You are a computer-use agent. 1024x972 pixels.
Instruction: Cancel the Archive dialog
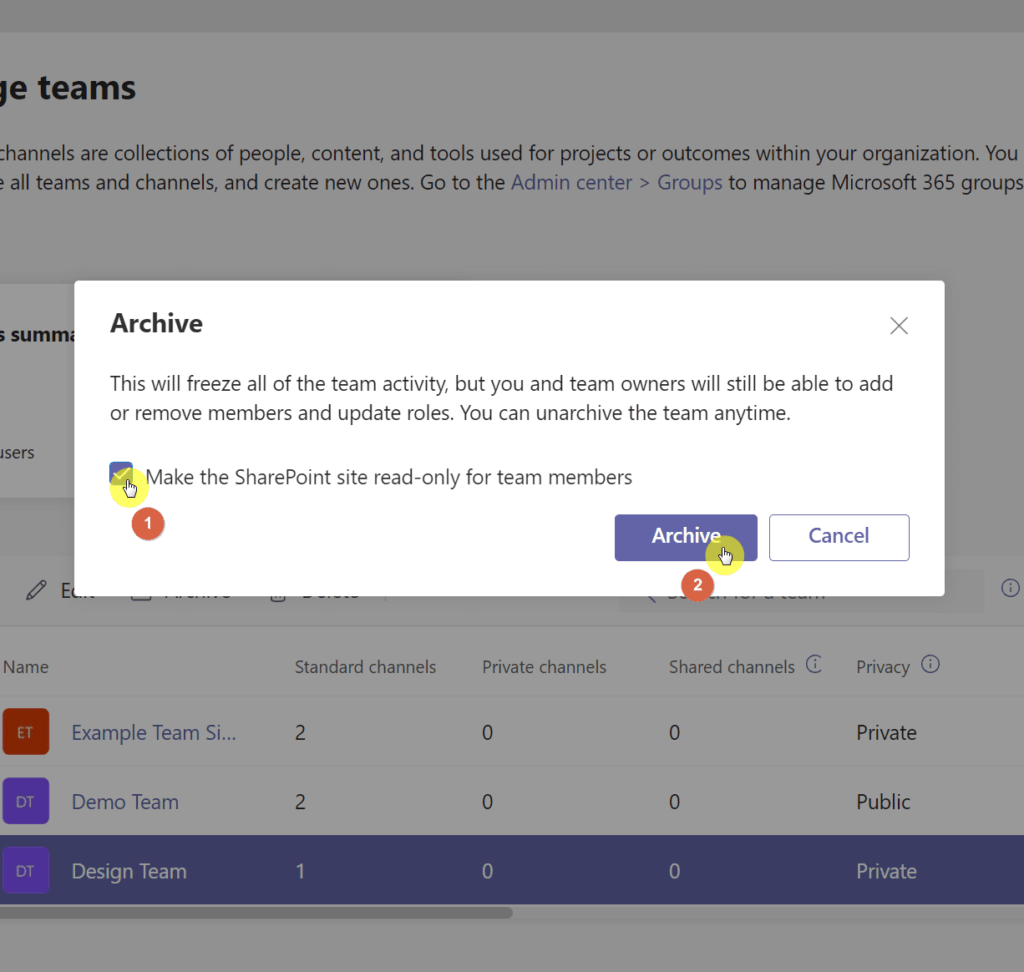(839, 537)
